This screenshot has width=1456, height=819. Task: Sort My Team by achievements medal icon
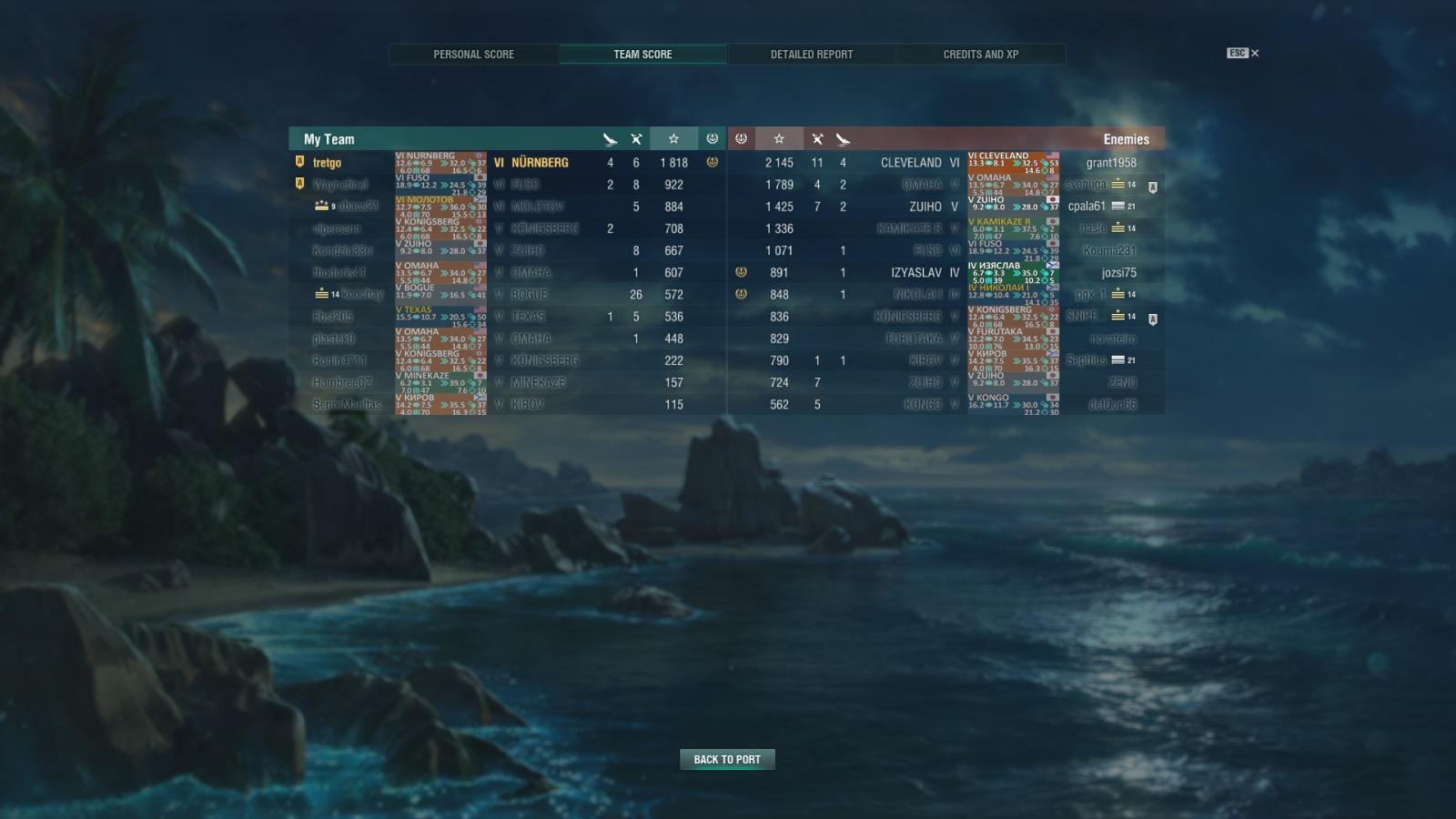[713, 139]
